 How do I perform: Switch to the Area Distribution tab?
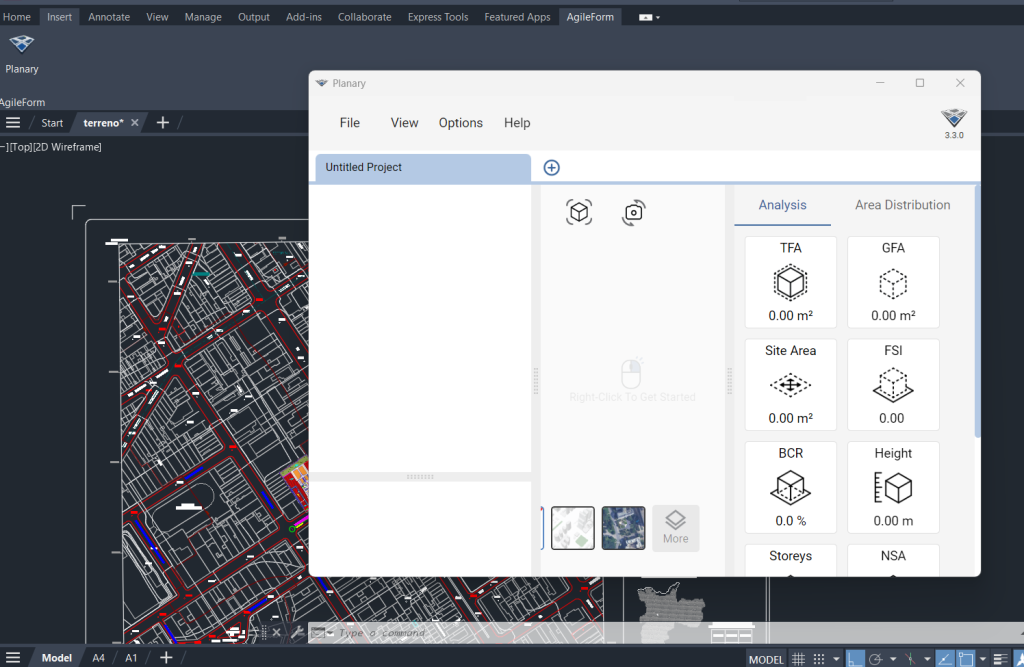903,205
